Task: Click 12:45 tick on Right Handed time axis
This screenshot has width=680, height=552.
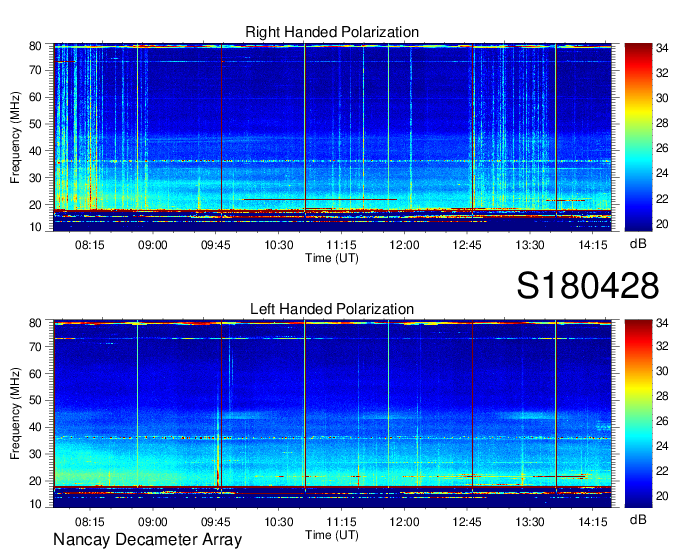Action: pos(467,245)
